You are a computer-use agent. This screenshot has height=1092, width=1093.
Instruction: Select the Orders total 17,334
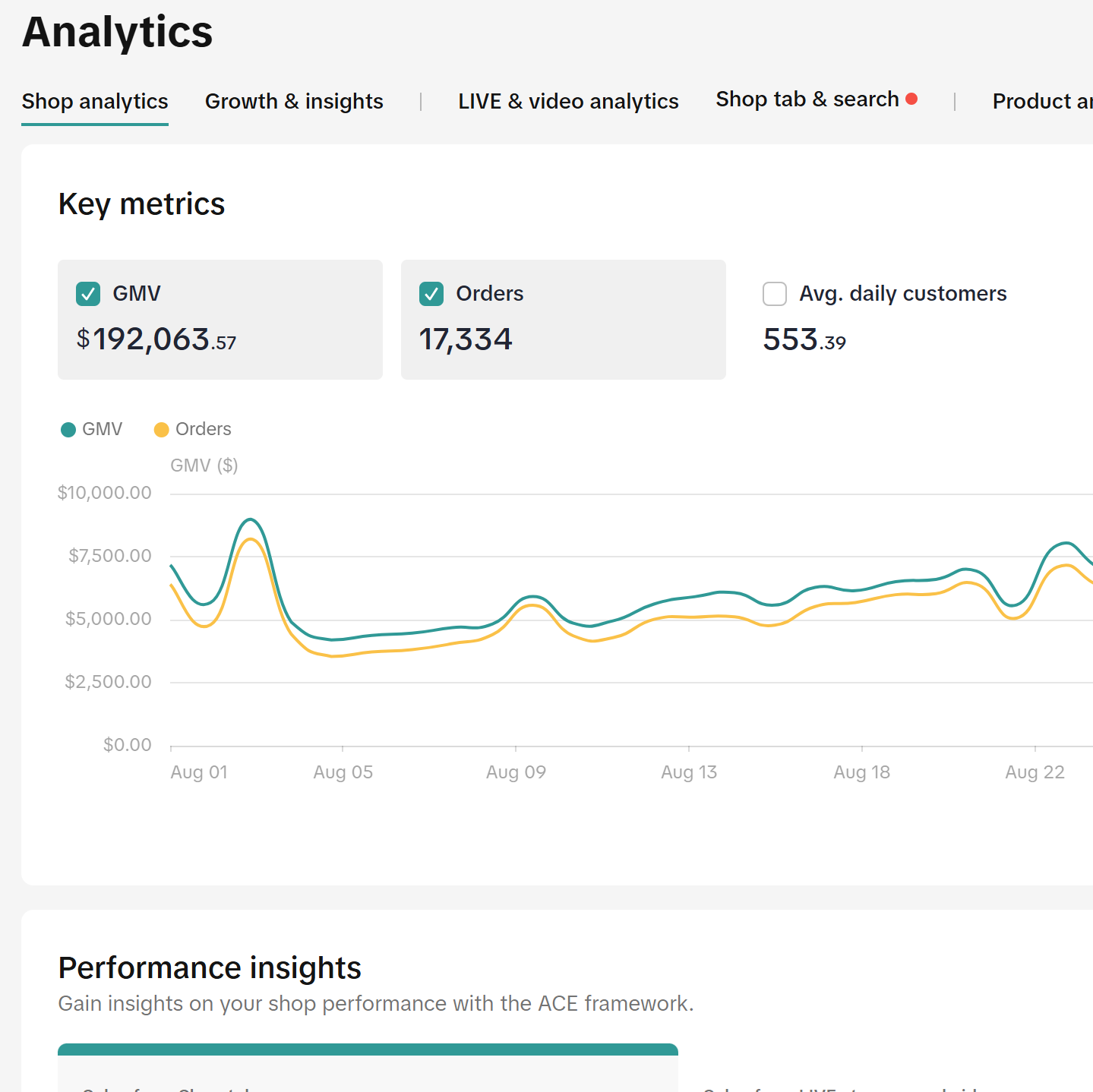tap(466, 339)
